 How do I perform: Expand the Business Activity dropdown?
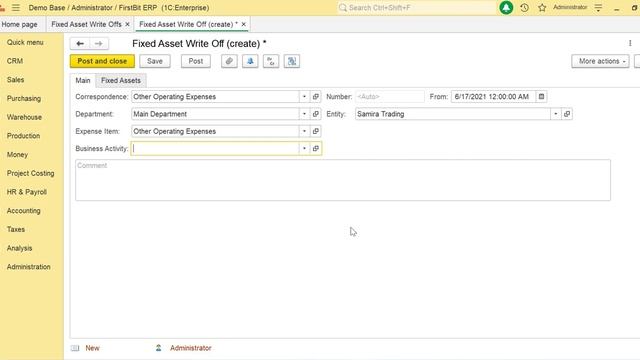tap(304, 149)
